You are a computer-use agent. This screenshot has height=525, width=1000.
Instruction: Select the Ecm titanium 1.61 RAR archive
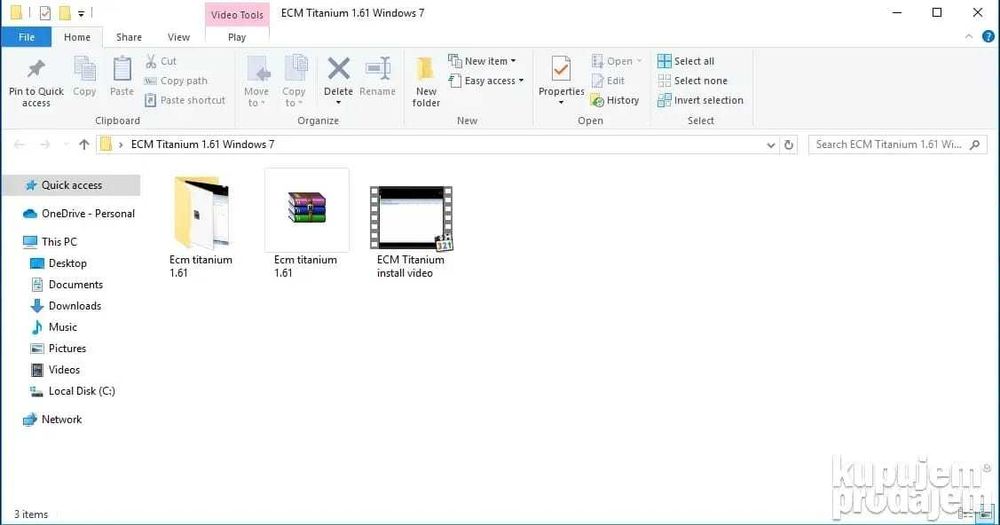[x=306, y=225]
